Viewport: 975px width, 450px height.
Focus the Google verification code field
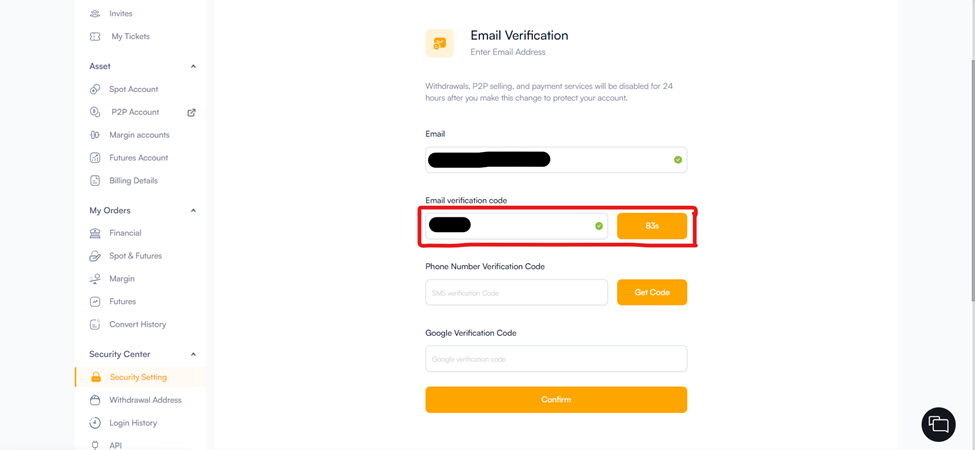coord(556,359)
